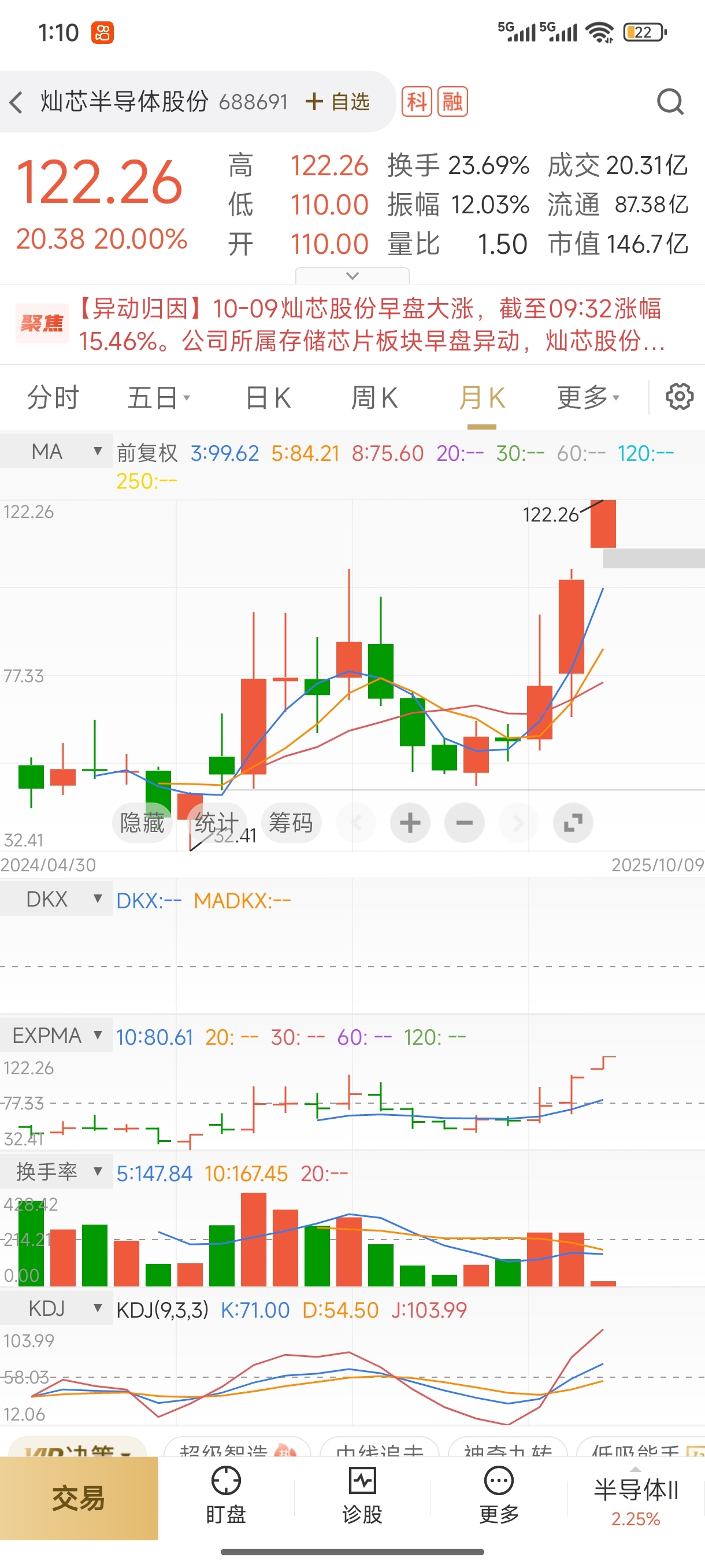Tap the back arrow icon
Screen dimensions: 705x1568
16,102
